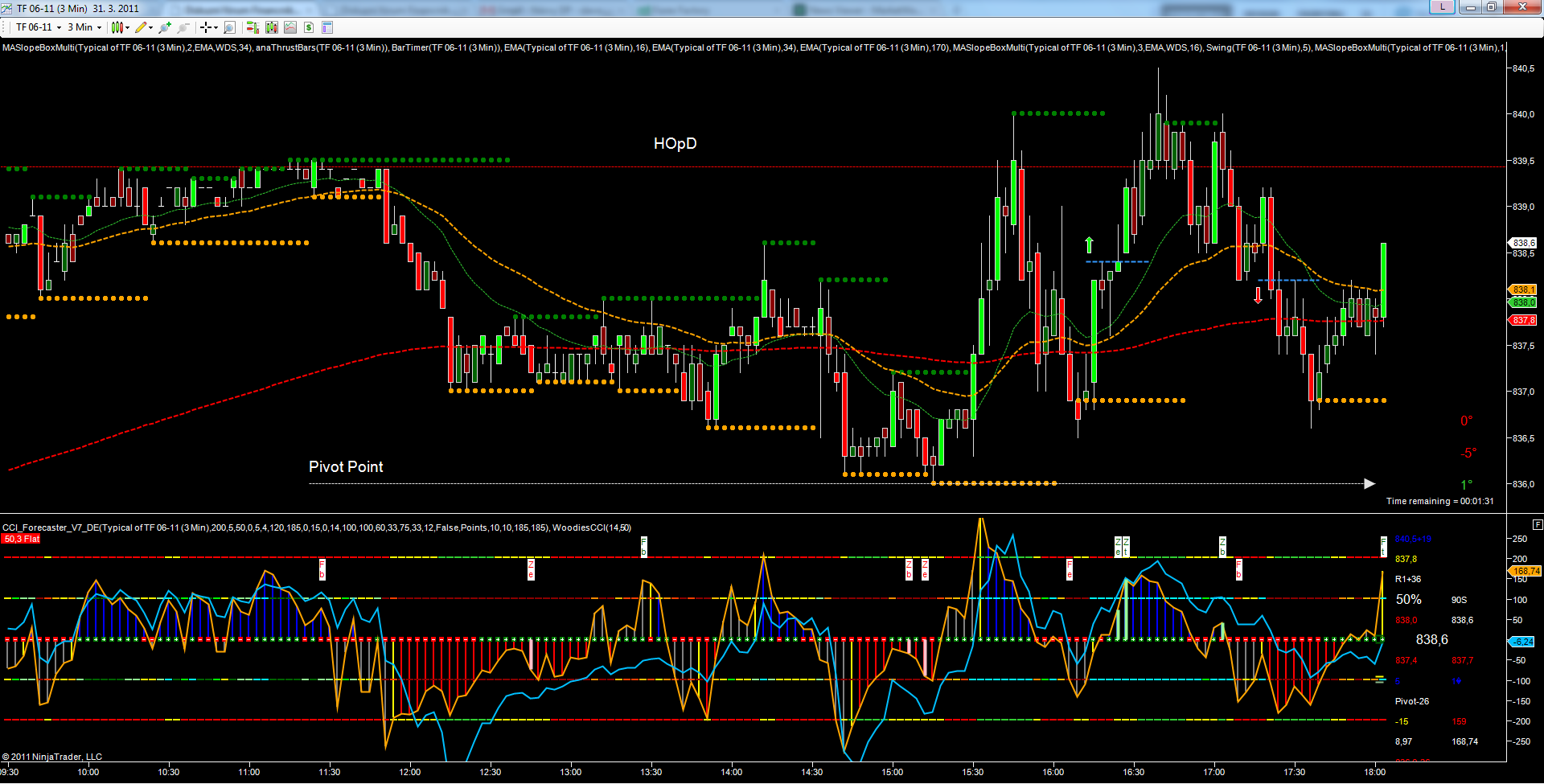Viewport: 1544px width, 784px height.
Task: Open the chart trader panel icon
Action: [x=253, y=27]
